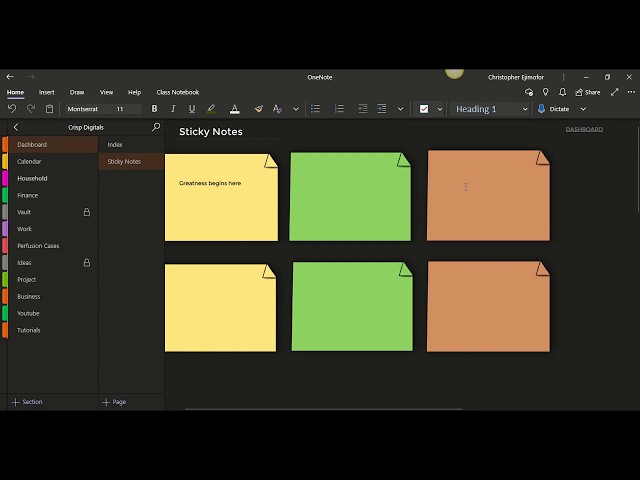This screenshot has width=640, height=480.
Task: Expand more font formatting options
Action: (296, 109)
